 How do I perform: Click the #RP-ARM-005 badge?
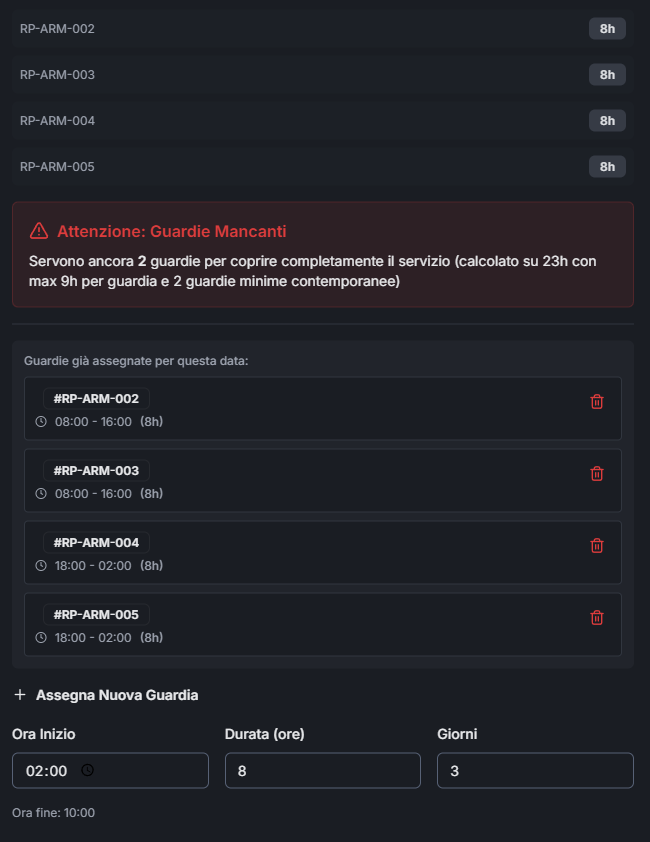click(x=96, y=615)
